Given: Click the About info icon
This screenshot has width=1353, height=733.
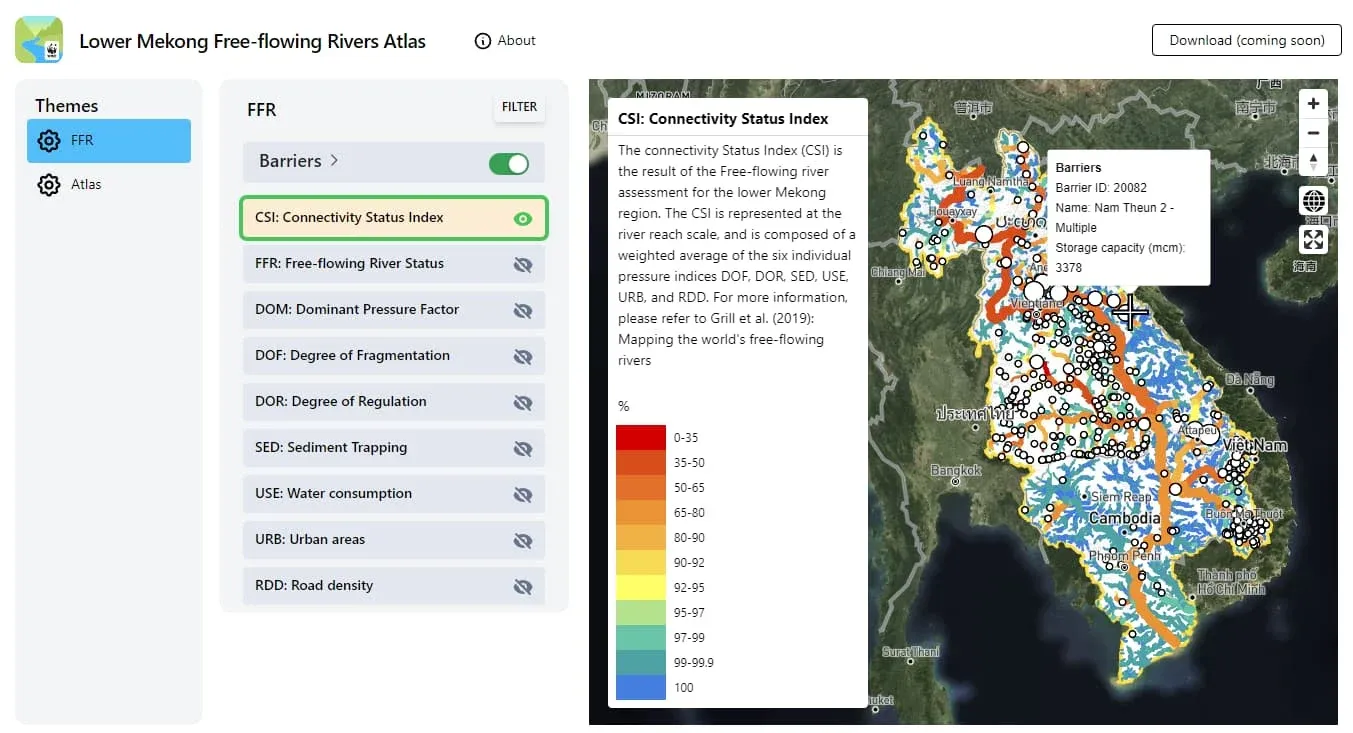Looking at the screenshot, I should tap(483, 41).
